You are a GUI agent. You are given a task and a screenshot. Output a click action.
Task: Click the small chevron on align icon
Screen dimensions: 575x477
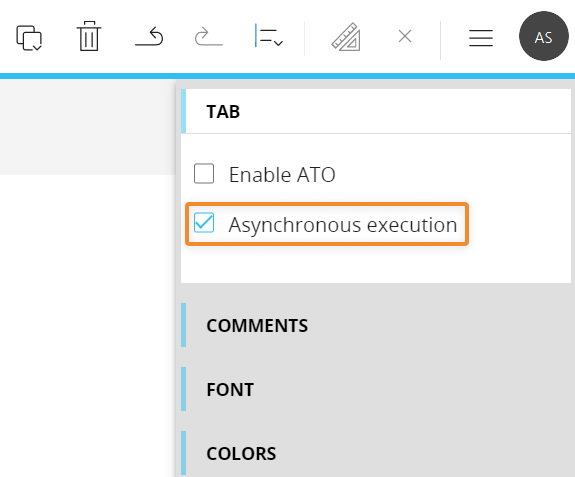[278, 43]
